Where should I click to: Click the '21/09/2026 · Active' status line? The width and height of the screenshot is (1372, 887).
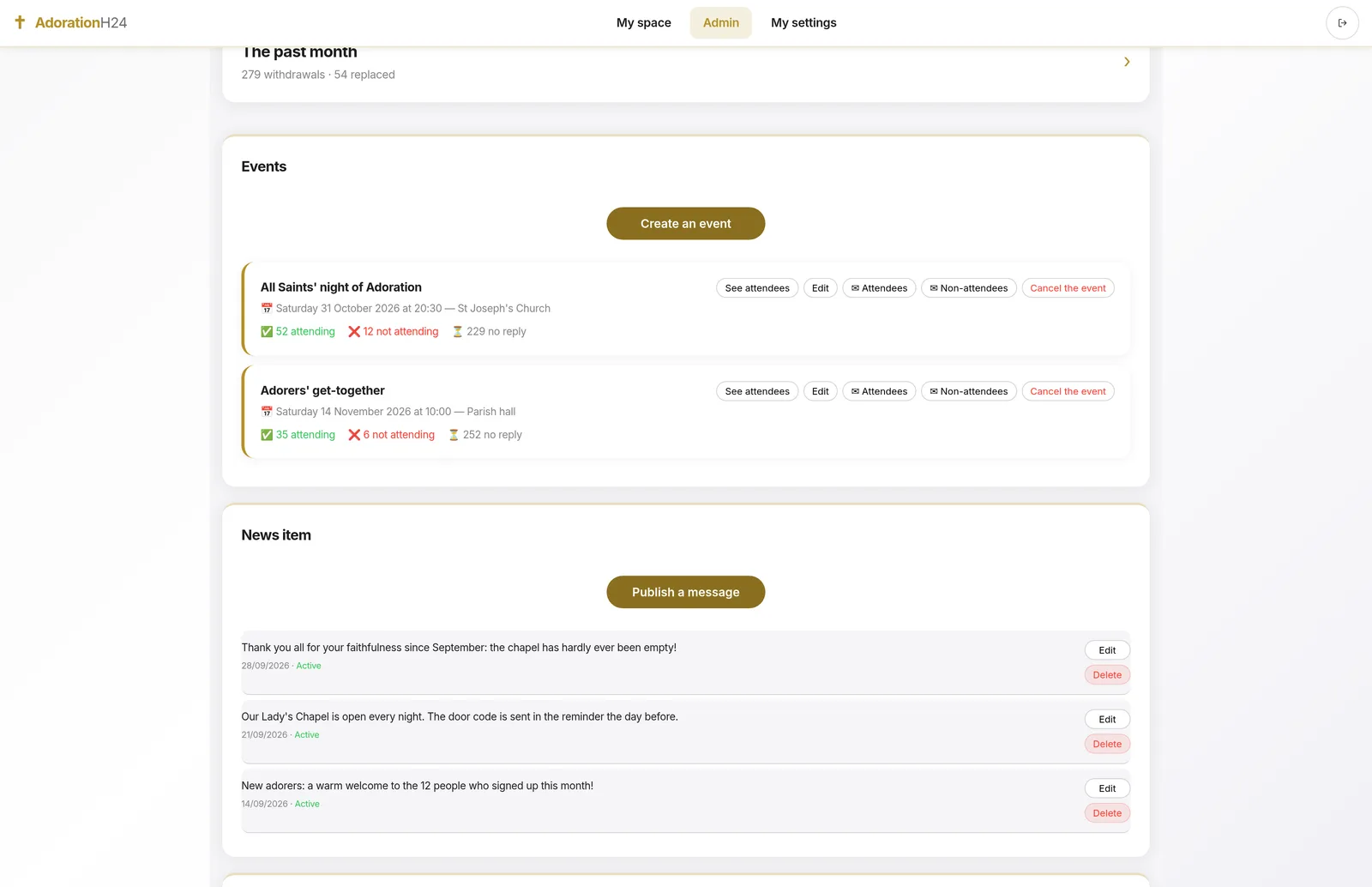tap(280, 735)
